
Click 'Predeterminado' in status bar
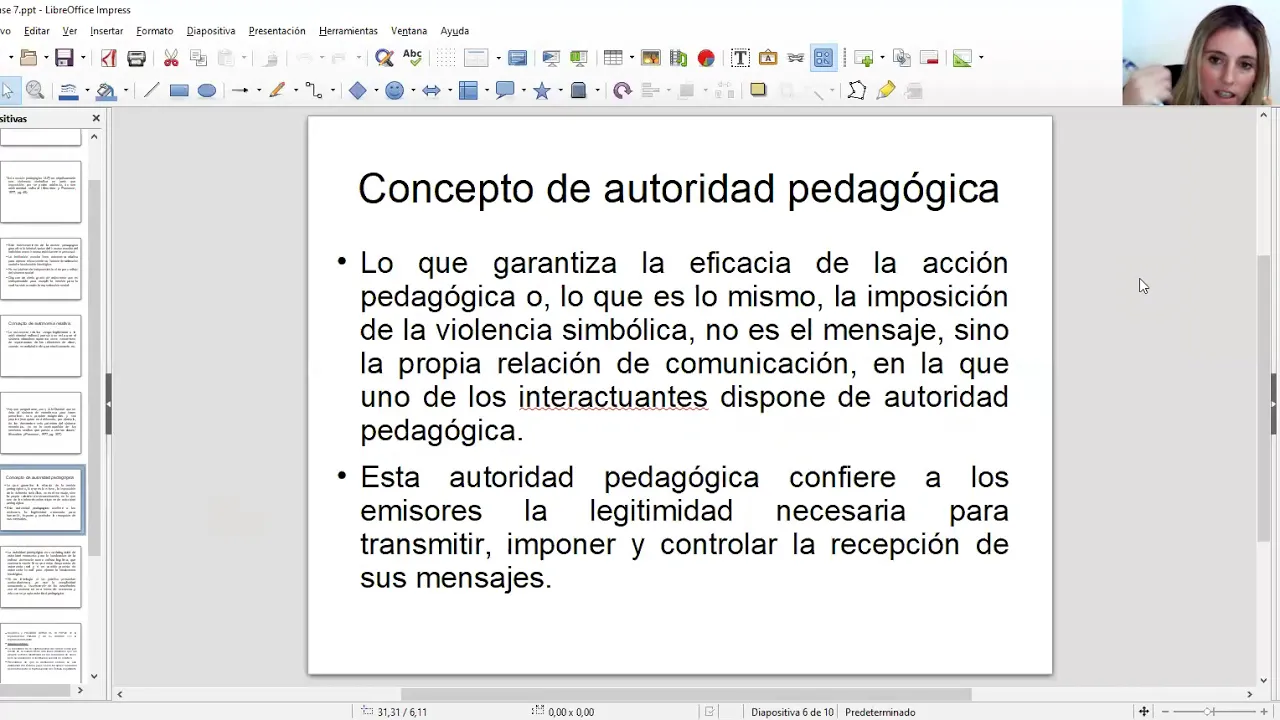point(880,712)
